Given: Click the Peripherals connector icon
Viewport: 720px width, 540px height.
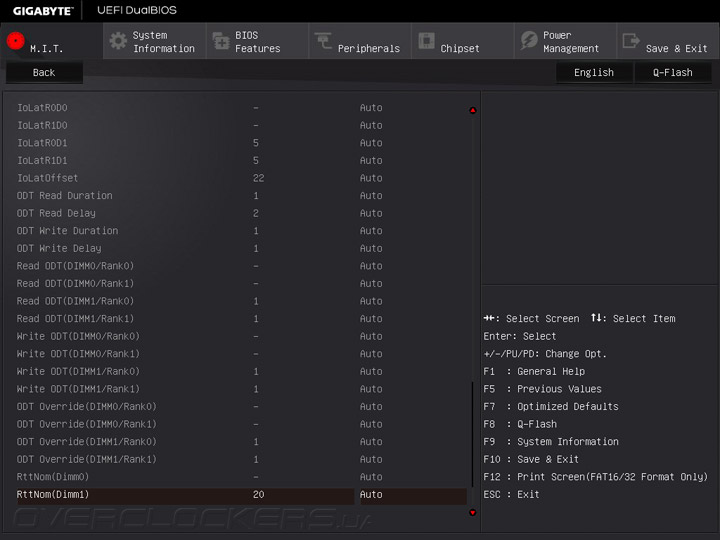Looking at the screenshot, I should [323, 40].
